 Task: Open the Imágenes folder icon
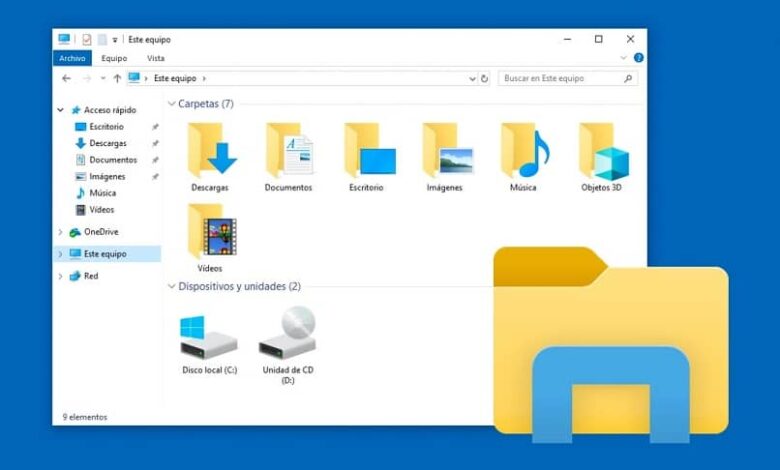tap(447, 150)
